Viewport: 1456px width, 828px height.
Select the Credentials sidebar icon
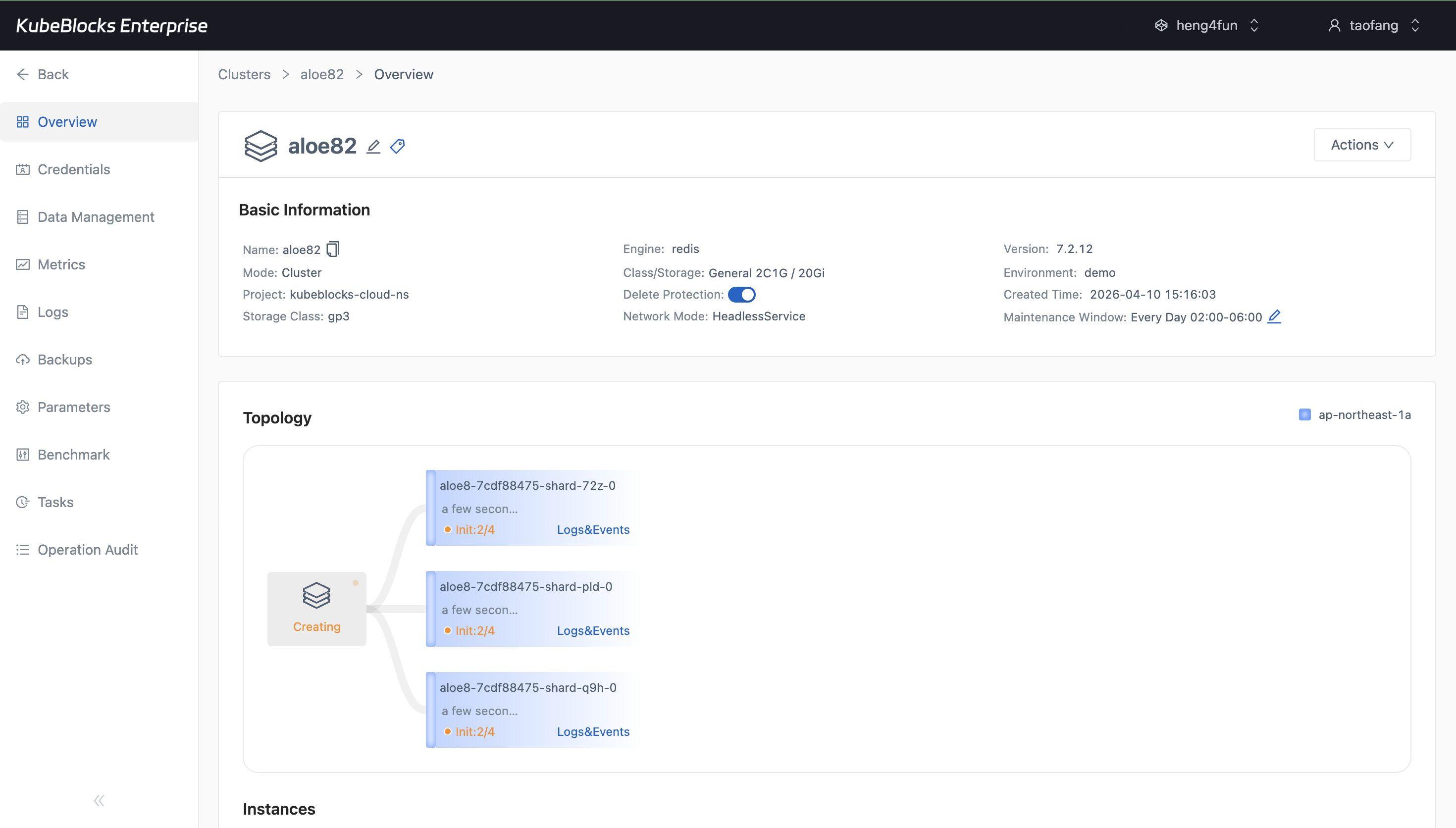[23, 169]
